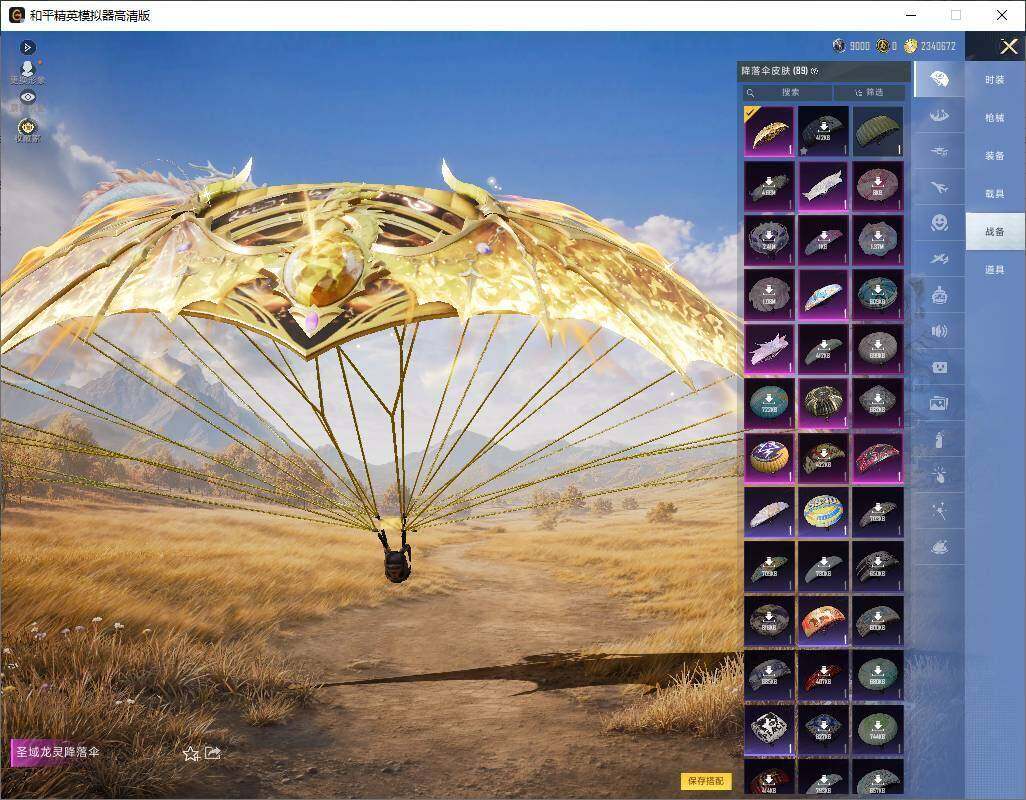Viewport: 1026px width, 800px height.
Task: Click the 圣域龙灵降落伞 name label
Action: (58, 752)
